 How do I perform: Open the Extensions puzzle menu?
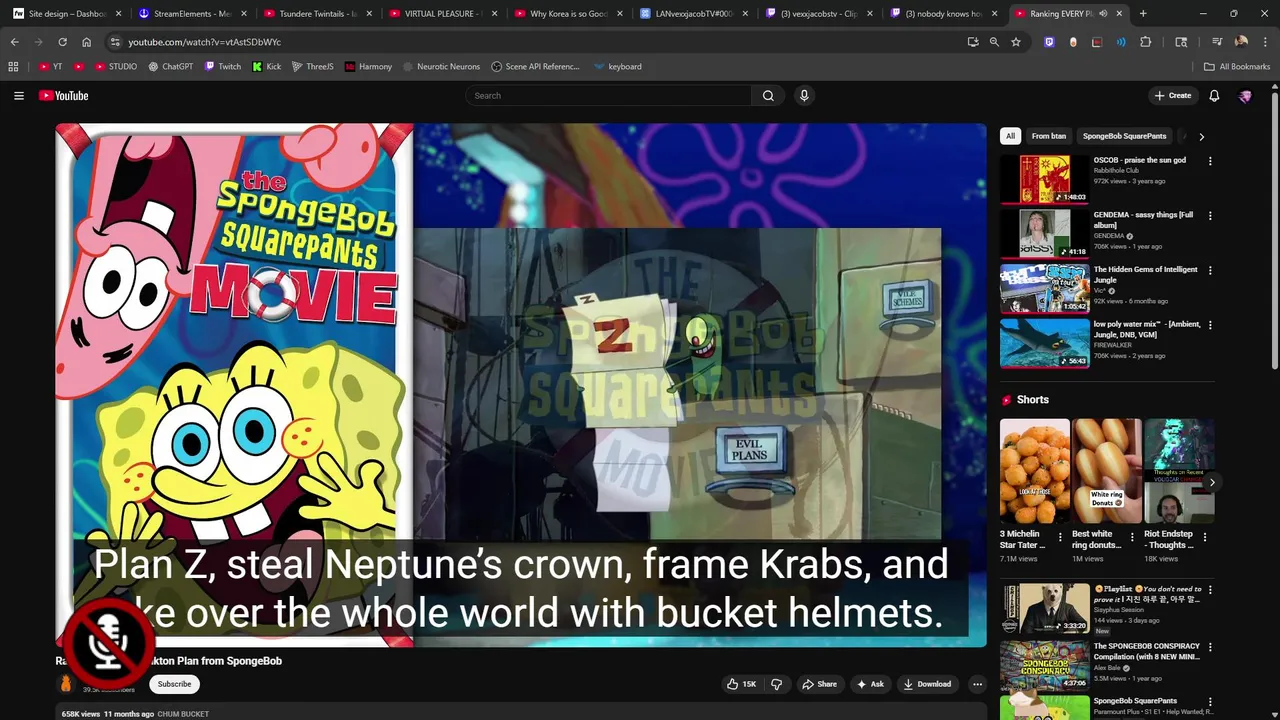click(x=1146, y=42)
